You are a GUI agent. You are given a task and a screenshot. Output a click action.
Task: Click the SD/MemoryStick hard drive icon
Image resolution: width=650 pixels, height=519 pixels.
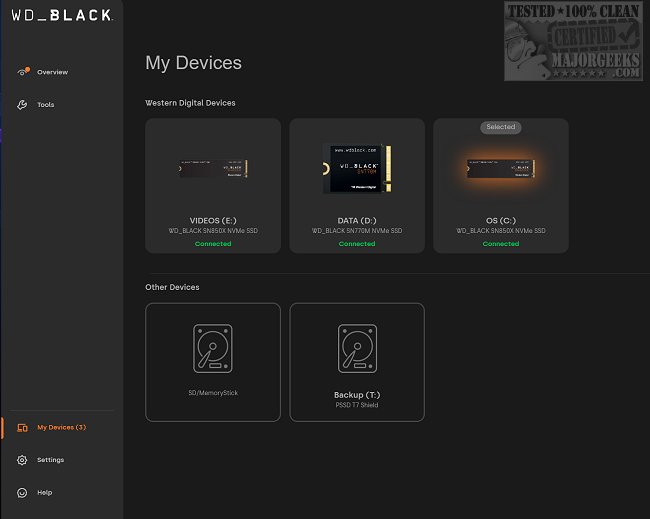point(213,349)
